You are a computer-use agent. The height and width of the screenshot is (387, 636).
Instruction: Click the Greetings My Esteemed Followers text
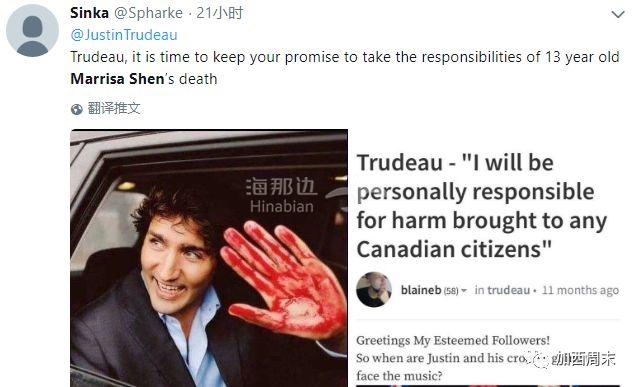453,340
